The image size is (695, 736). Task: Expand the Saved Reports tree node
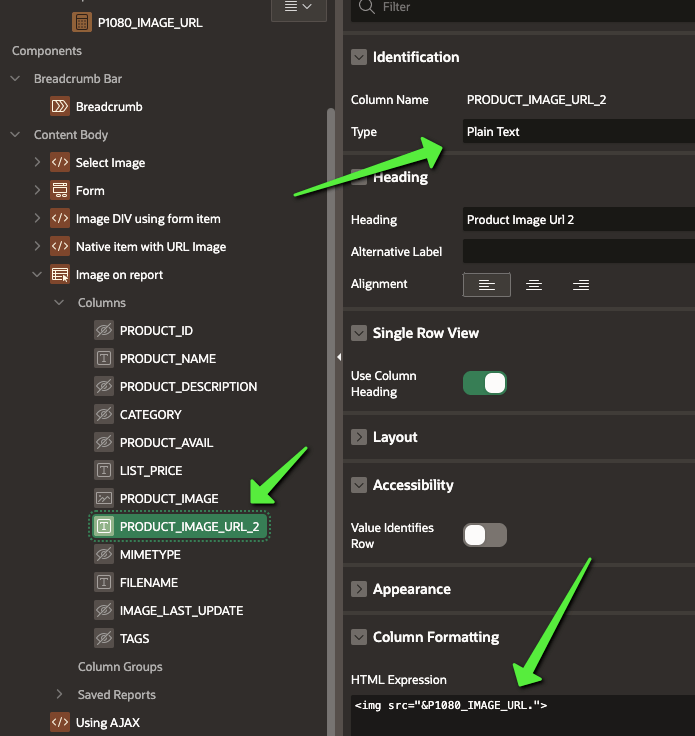click(60, 695)
